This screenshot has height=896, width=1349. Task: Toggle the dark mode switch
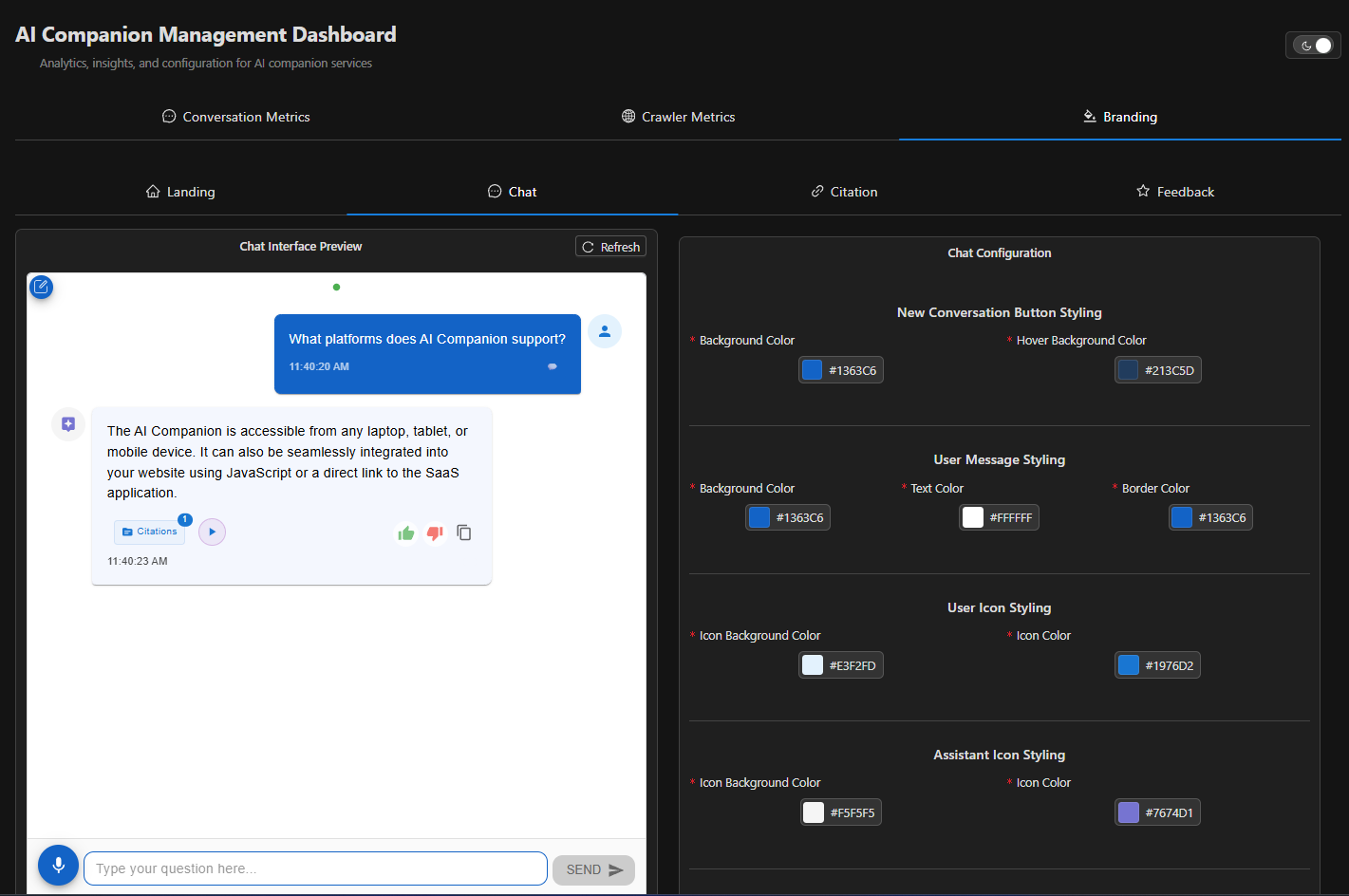(x=1313, y=45)
